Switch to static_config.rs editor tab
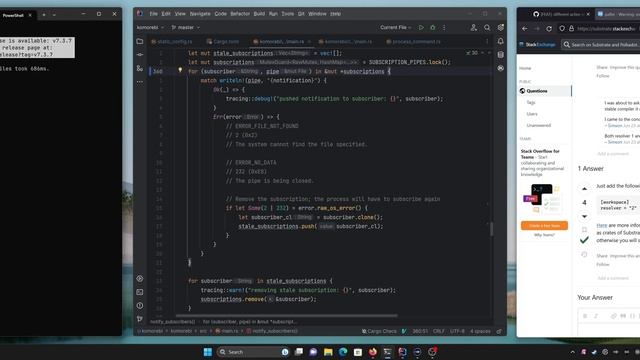Viewport: 640px width, 360px height. 172,41
